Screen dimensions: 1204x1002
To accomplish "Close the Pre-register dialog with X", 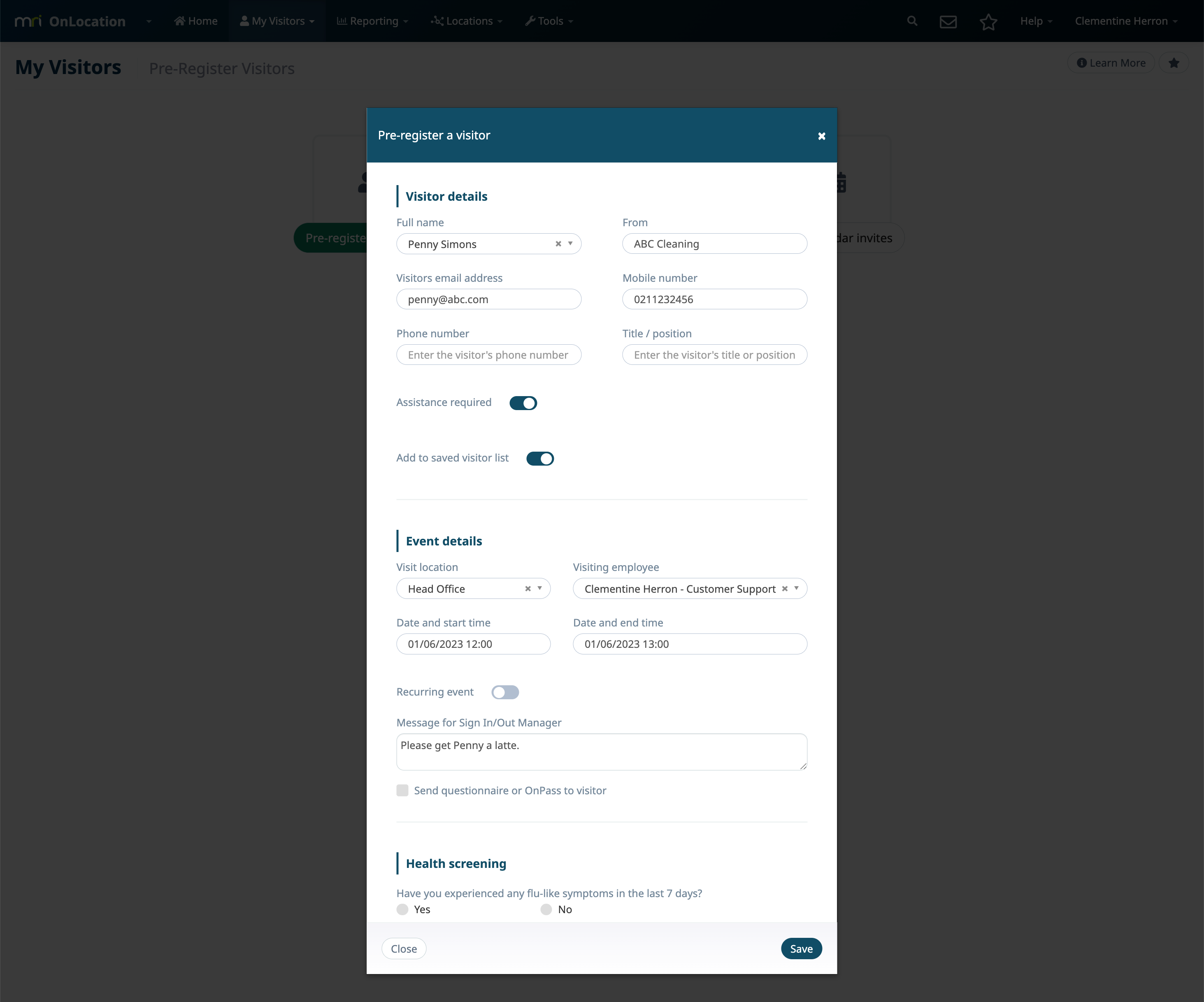I will pyautogui.click(x=822, y=136).
